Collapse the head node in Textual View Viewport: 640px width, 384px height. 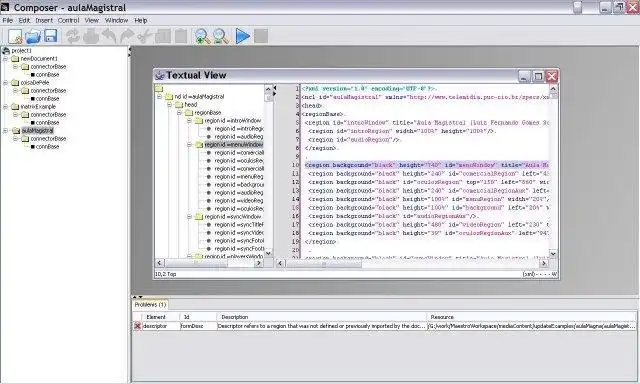[x=169, y=105]
